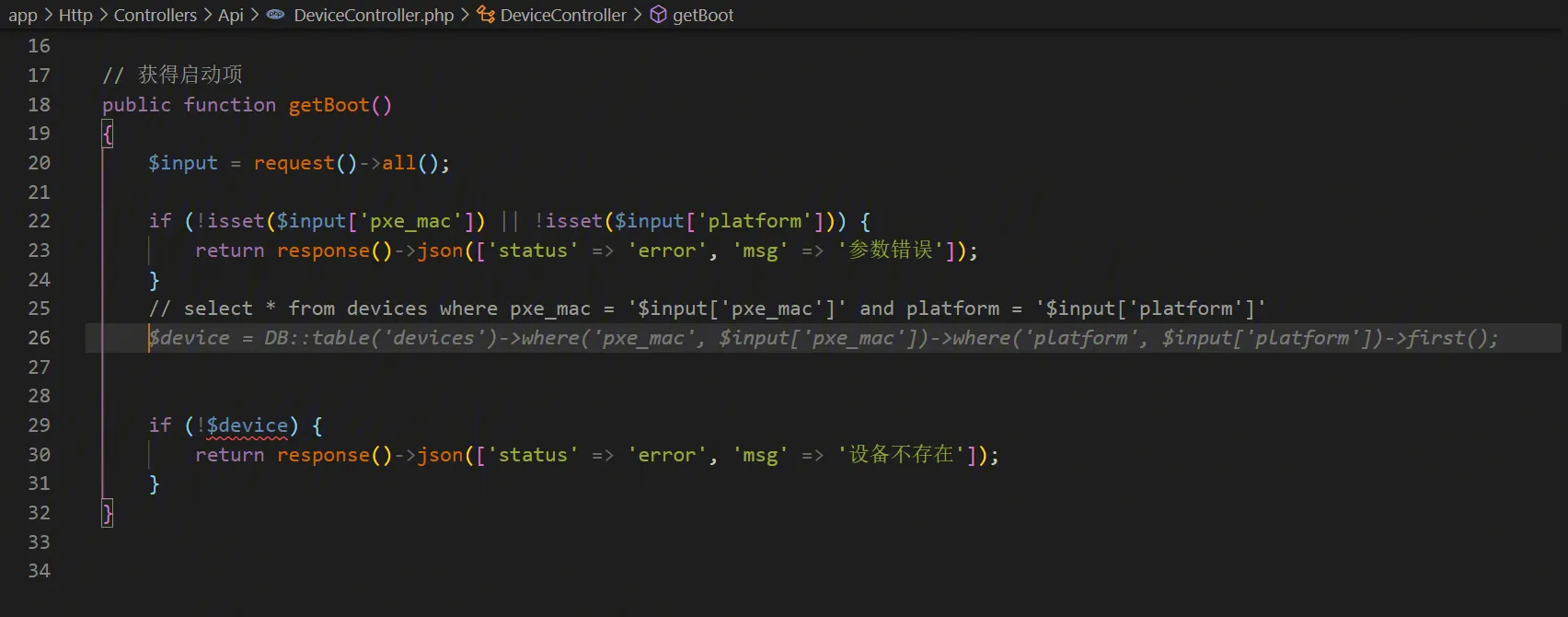1568x617 pixels.
Task: Click the getBoot breadcrumb label
Action: coord(703,15)
